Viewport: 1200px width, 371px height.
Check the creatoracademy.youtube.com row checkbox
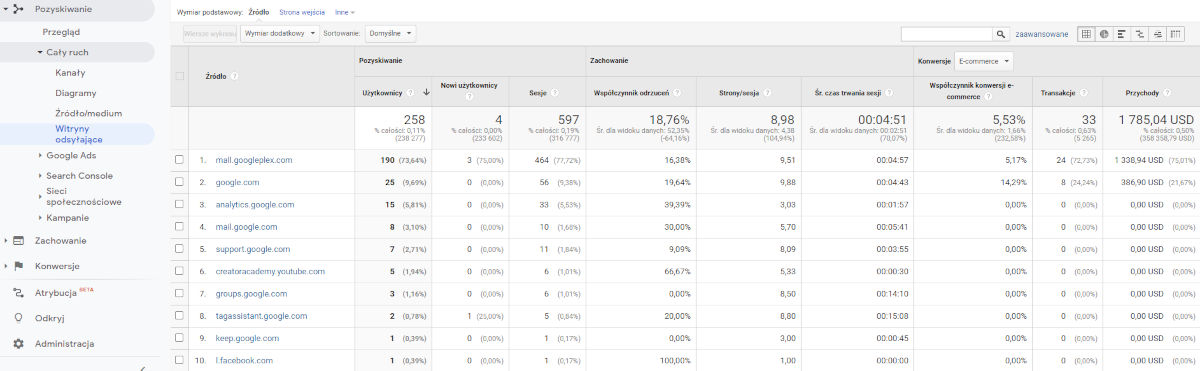coord(180,271)
